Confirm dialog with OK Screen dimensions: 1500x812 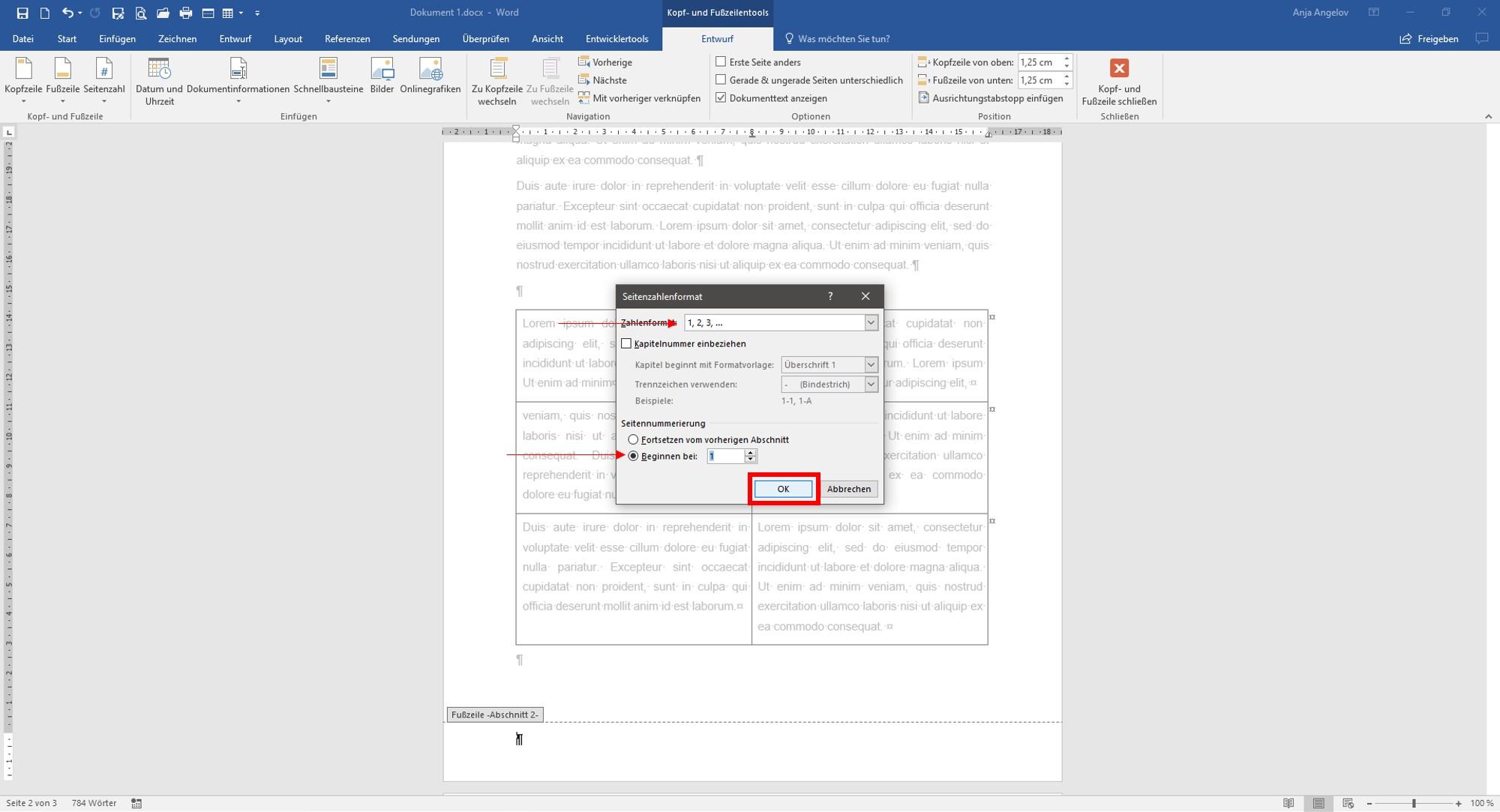(783, 489)
